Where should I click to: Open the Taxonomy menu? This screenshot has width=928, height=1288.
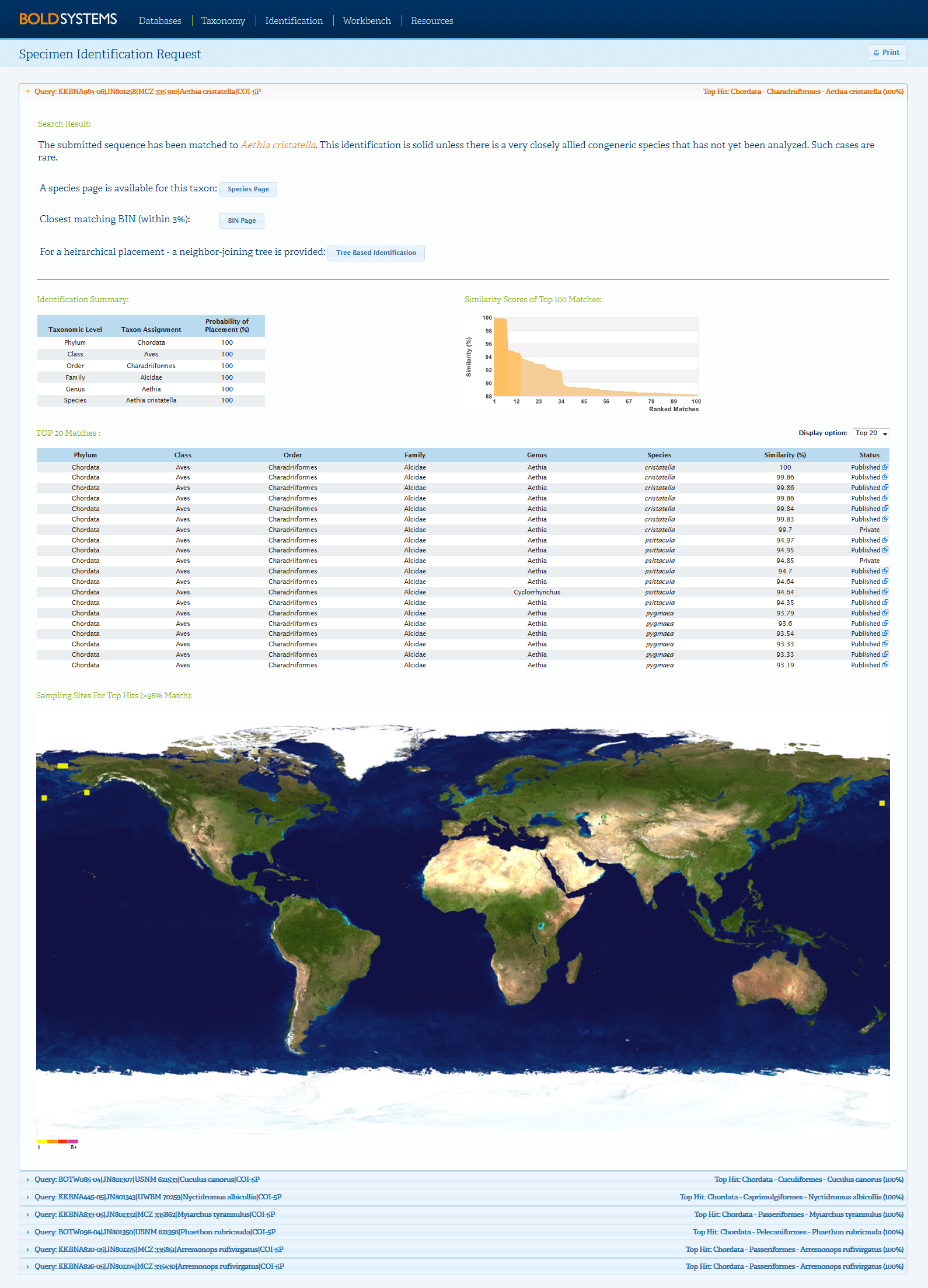(x=223, y=20)
